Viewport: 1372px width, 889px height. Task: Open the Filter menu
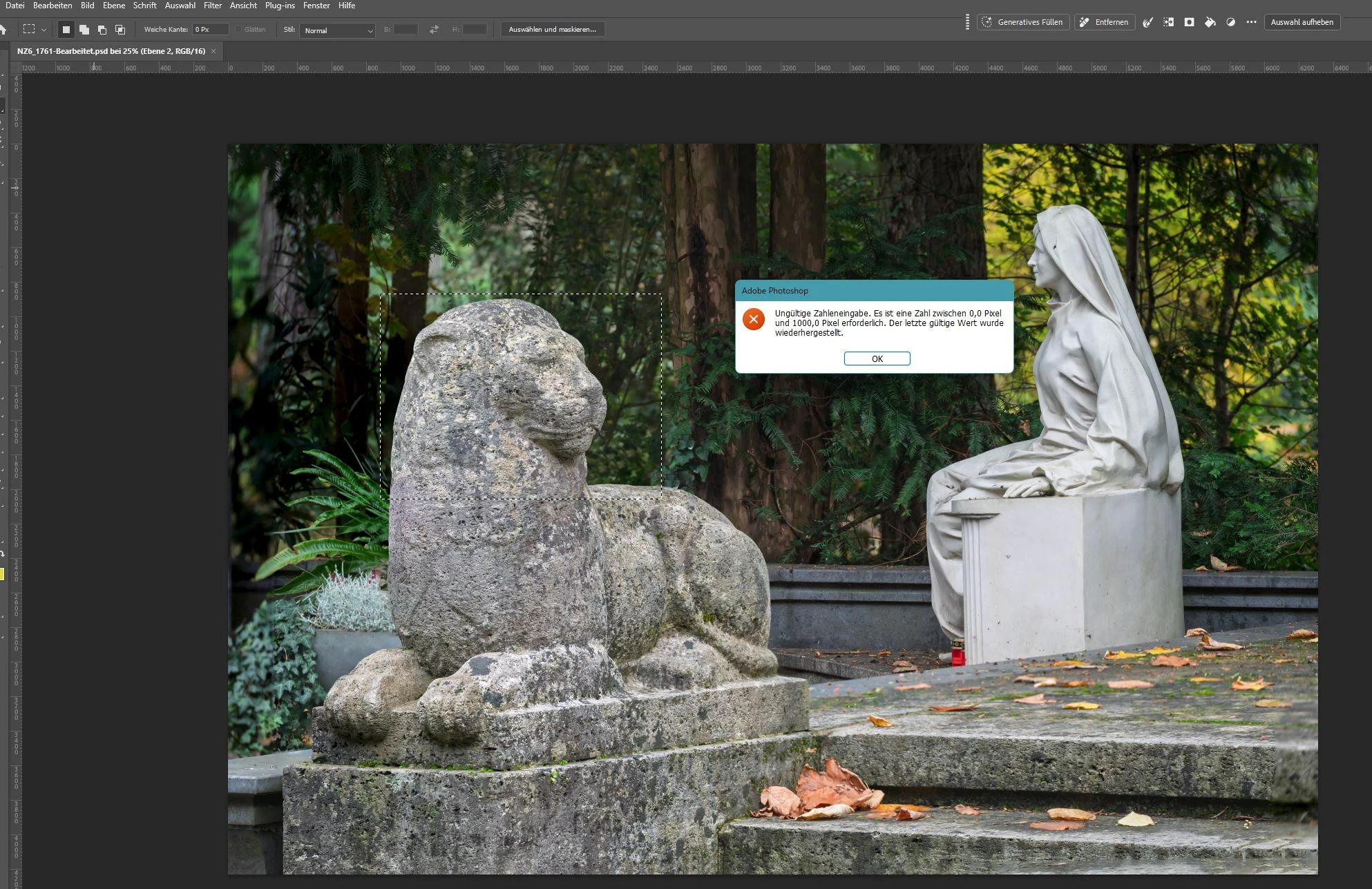[x=213, y=6]
